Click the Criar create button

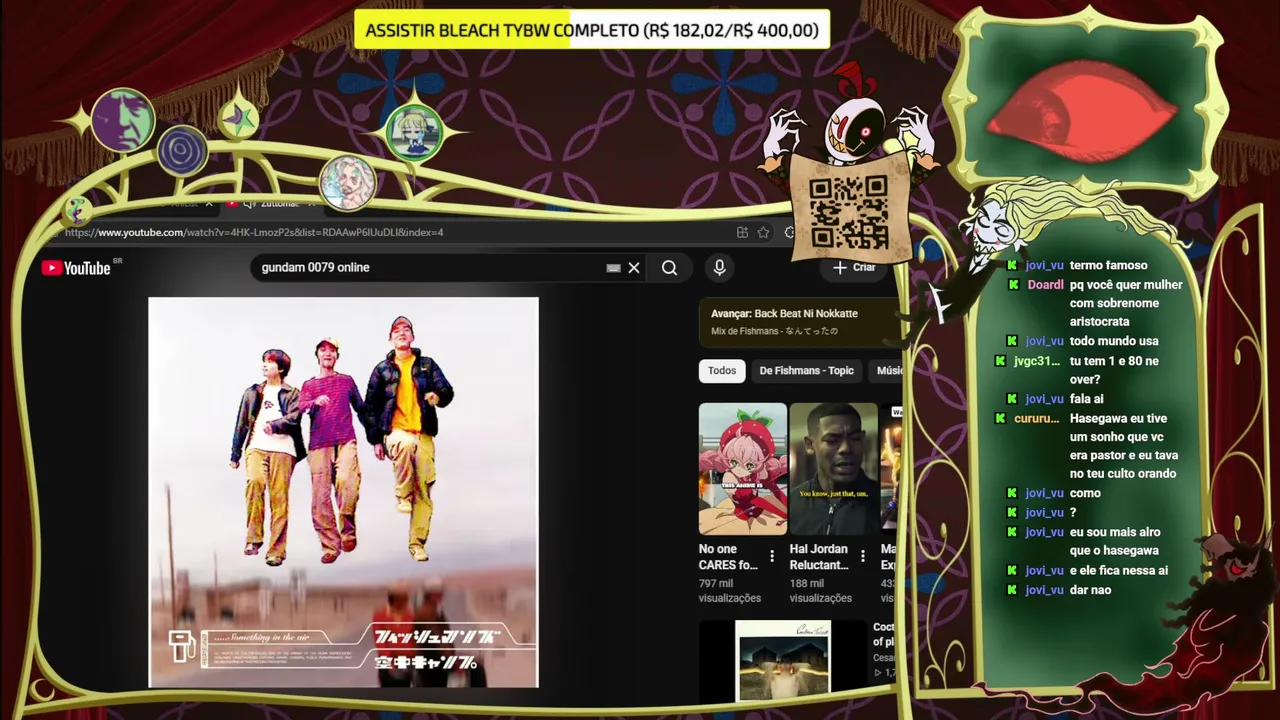pyautogui.click(x=854, y=267)
